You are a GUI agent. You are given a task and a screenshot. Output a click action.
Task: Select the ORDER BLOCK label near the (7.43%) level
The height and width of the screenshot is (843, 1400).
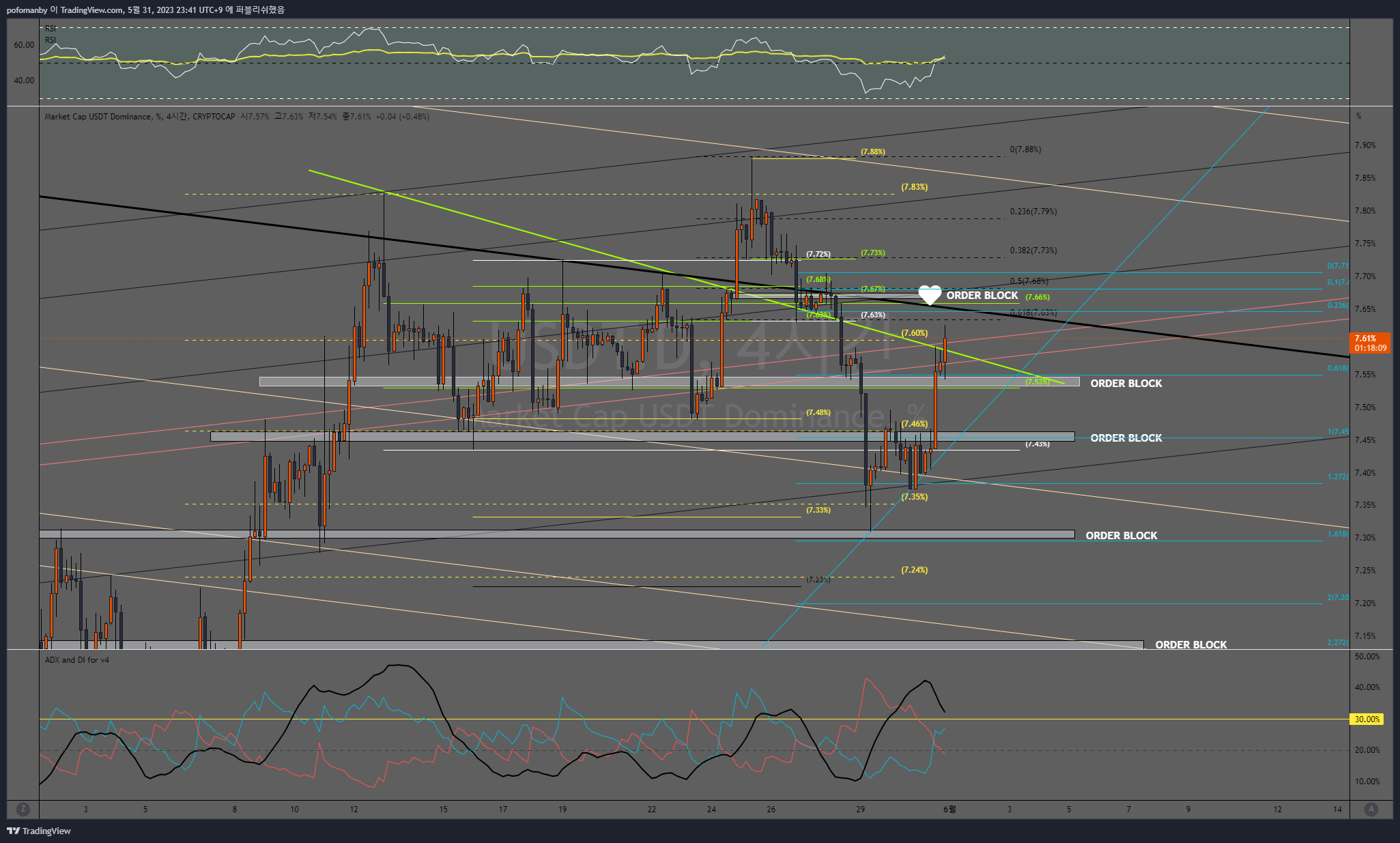[1126, 438]
